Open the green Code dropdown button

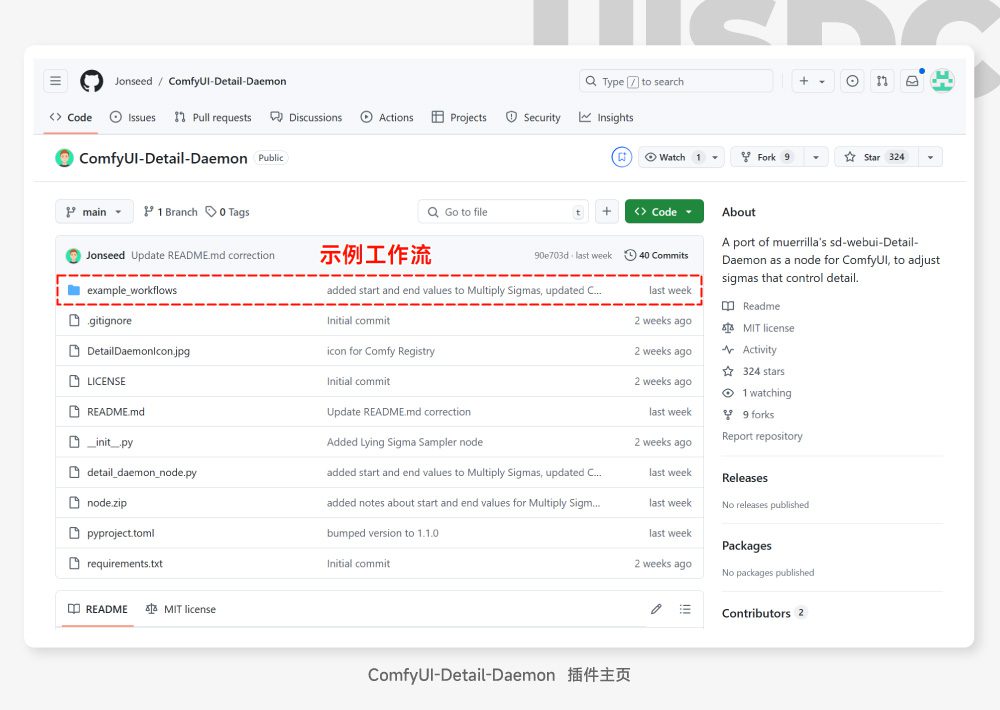(664, 211)
